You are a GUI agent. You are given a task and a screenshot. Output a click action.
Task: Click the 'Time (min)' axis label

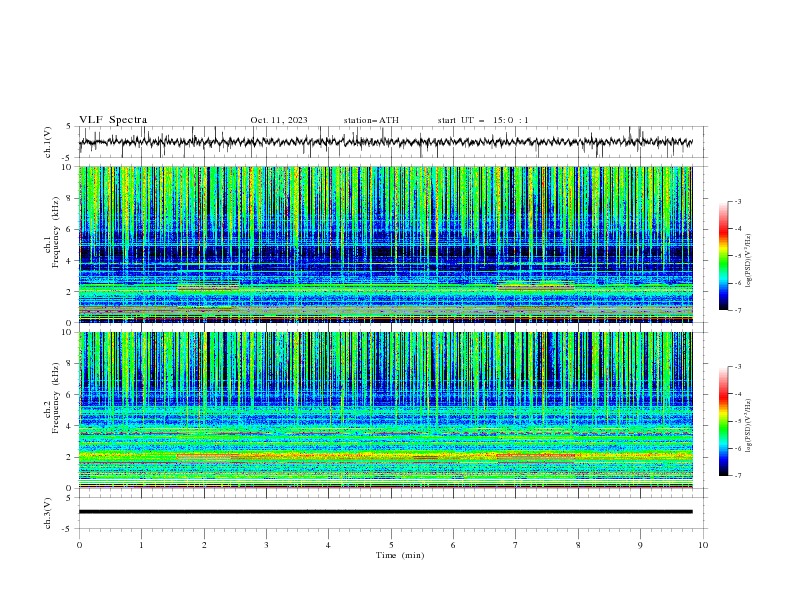[400, 555]
